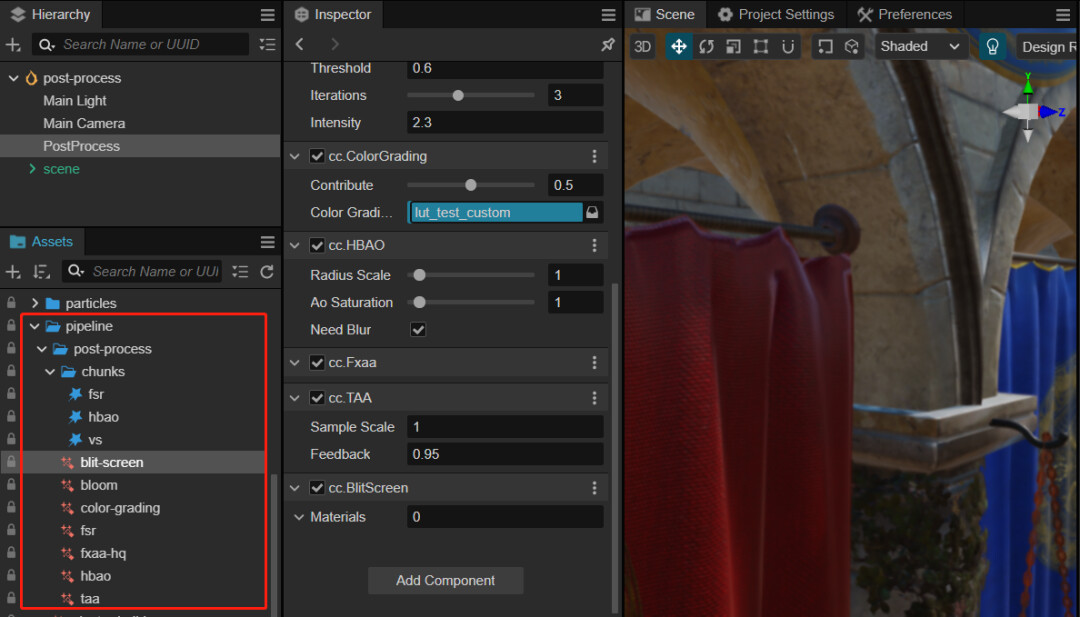Select the move transform gizmo tool
1080x617 pixels.
coord(679,47)
